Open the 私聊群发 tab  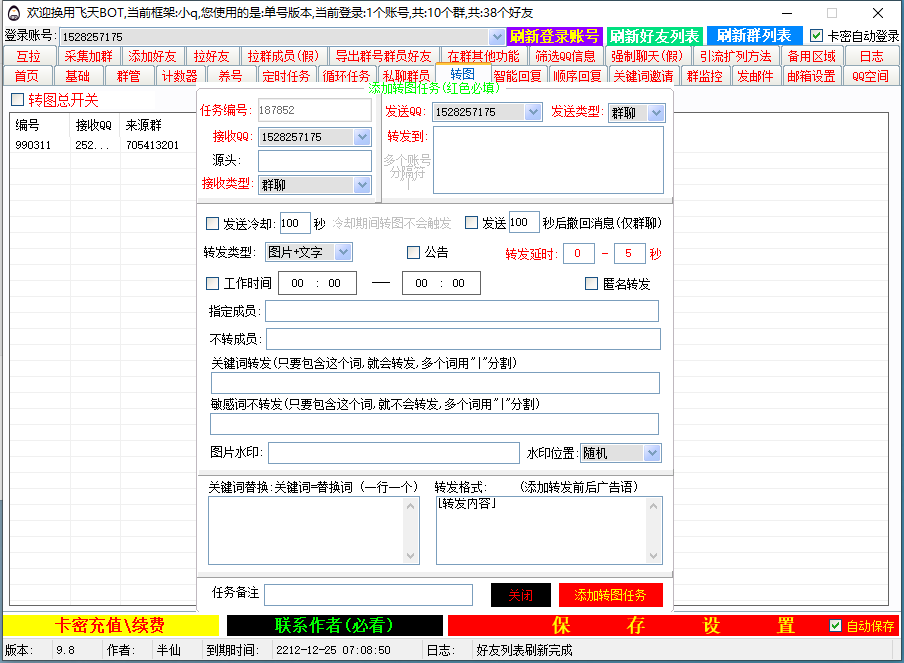click(407, 74)
